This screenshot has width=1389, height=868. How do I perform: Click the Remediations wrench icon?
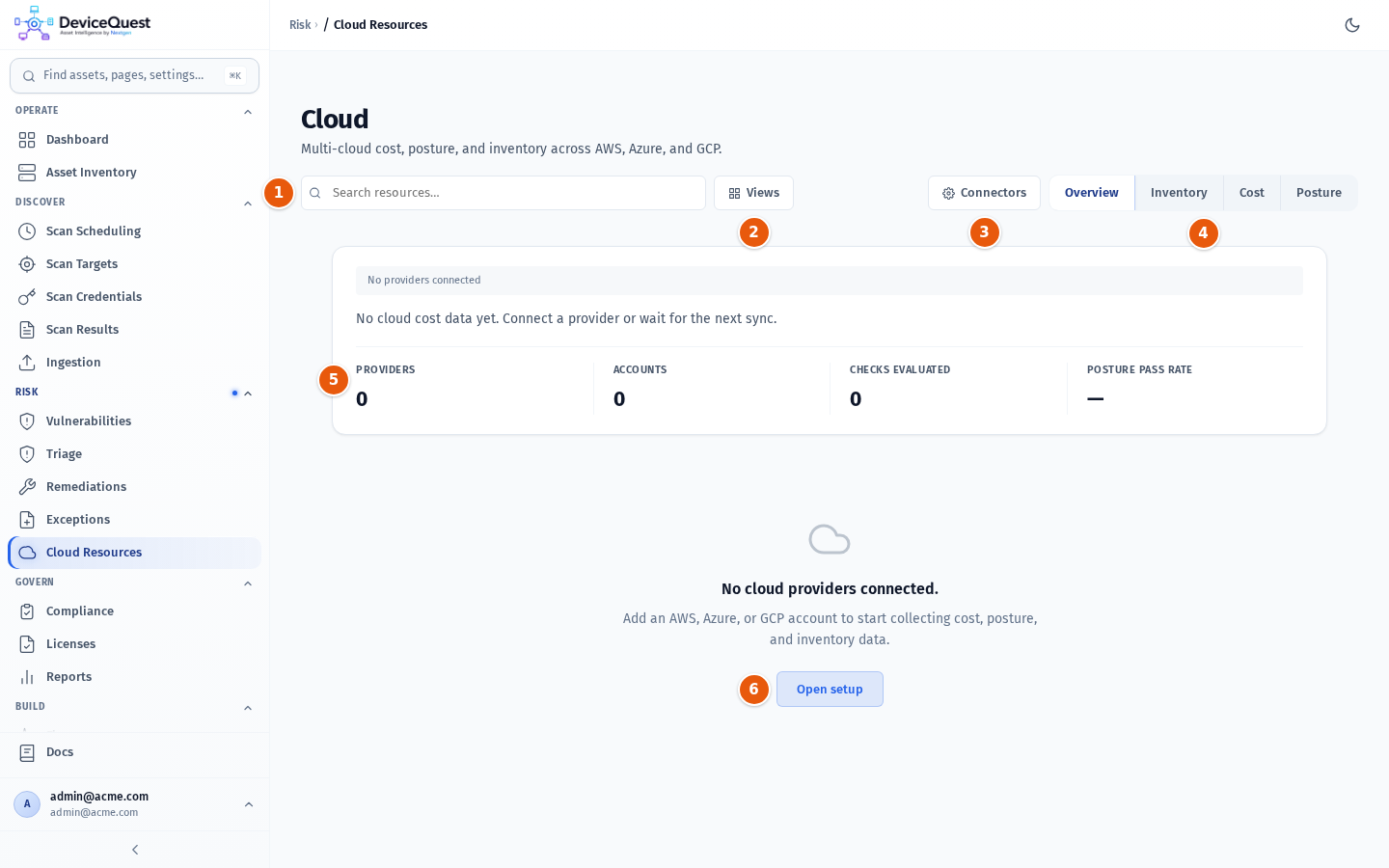coord(27,487)
